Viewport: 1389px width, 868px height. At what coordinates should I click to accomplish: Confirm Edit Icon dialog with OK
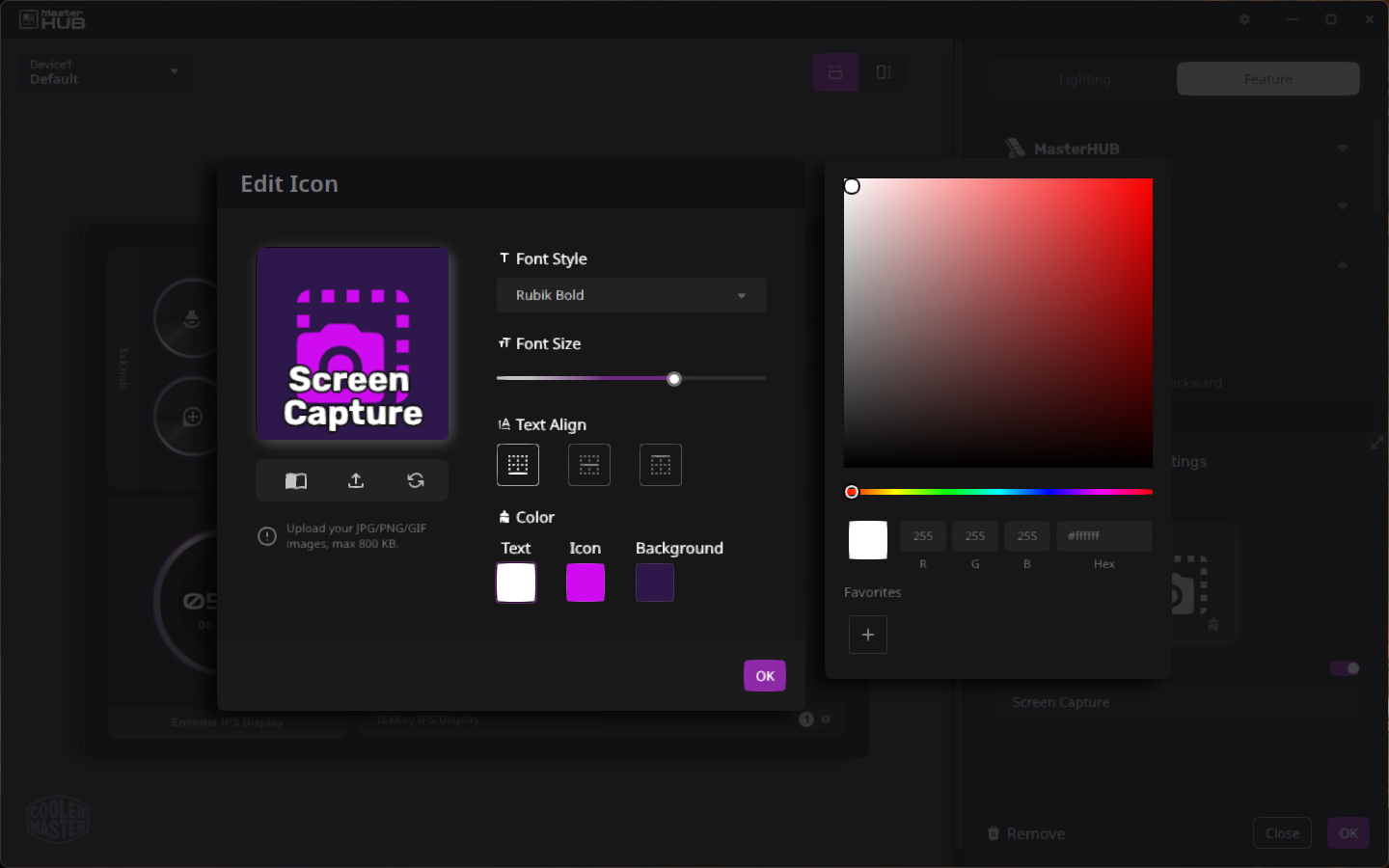[x=765, y=676]
